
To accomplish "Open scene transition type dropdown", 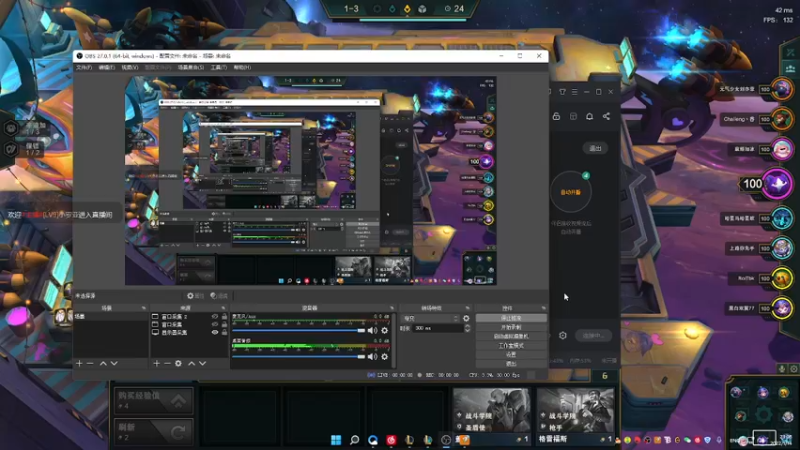I will pyautogui.click(x=431, y=318).
